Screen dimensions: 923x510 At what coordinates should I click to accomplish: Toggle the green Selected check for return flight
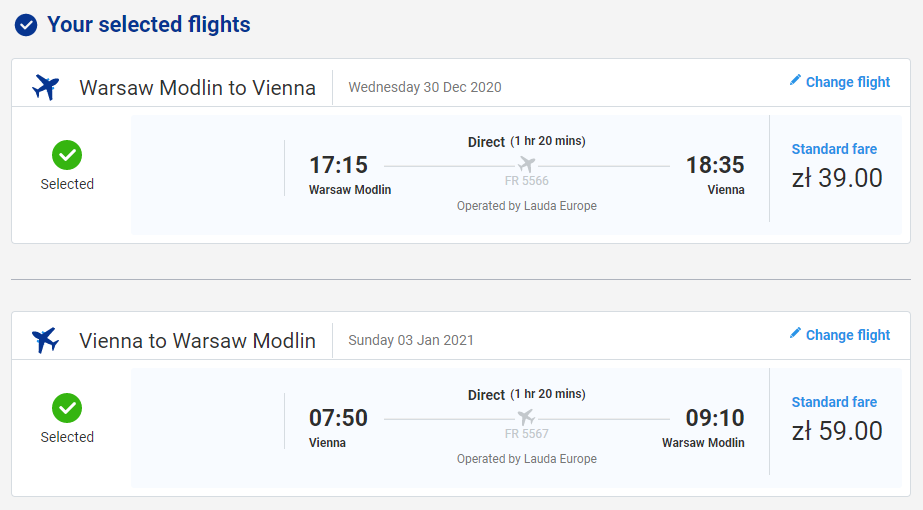(x=67, y=408)
